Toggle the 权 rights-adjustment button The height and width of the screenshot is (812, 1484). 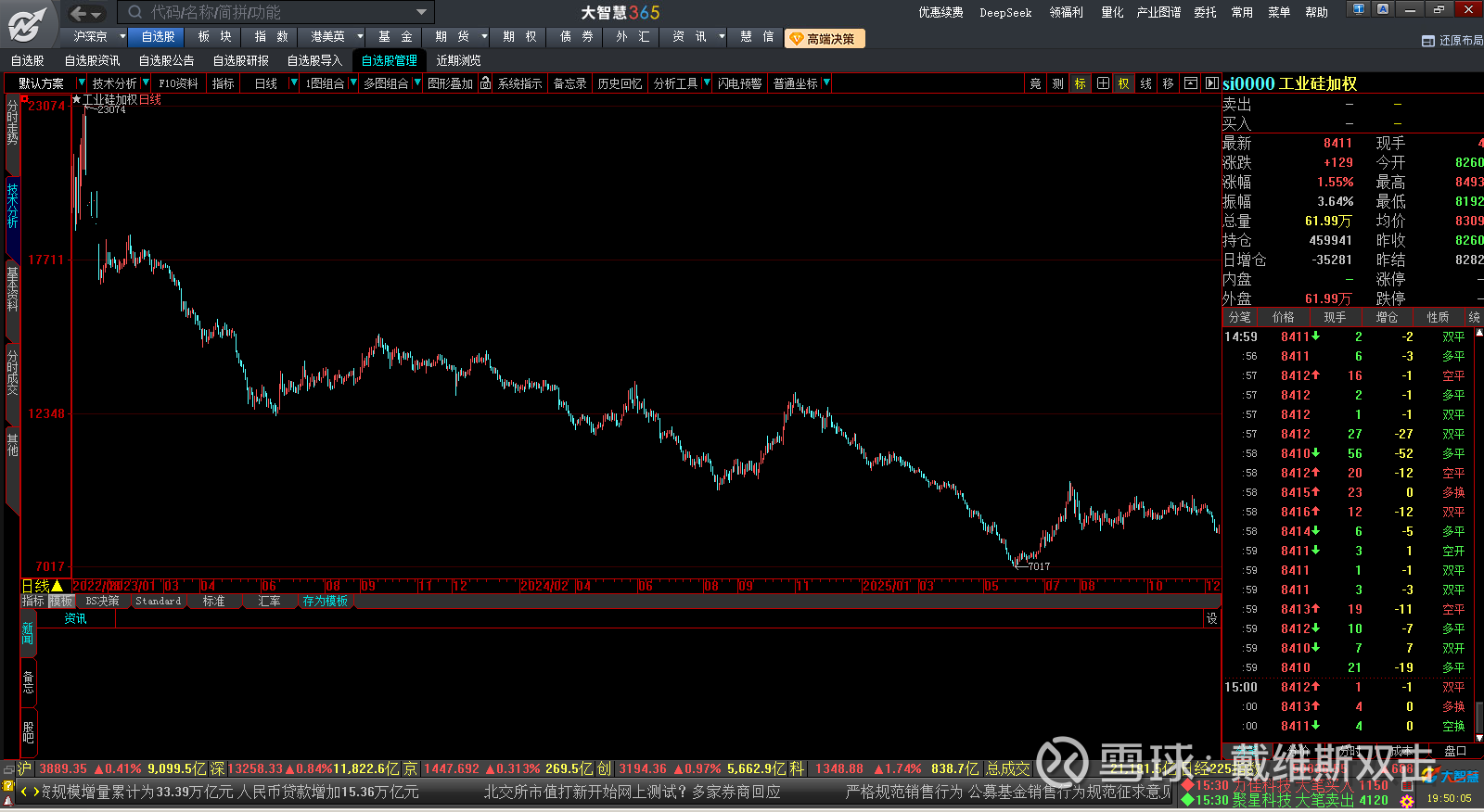coord(1124,83)
